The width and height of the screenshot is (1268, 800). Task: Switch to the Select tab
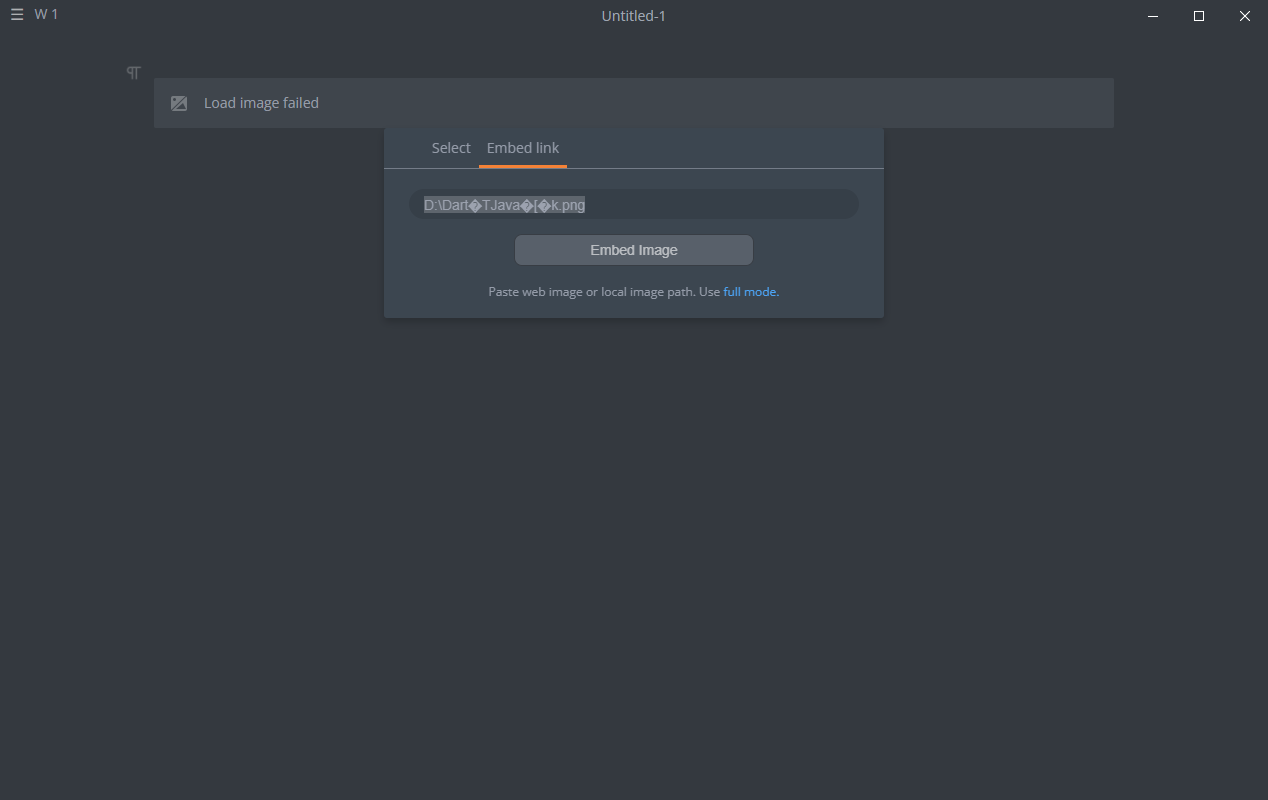click(450, 147)
